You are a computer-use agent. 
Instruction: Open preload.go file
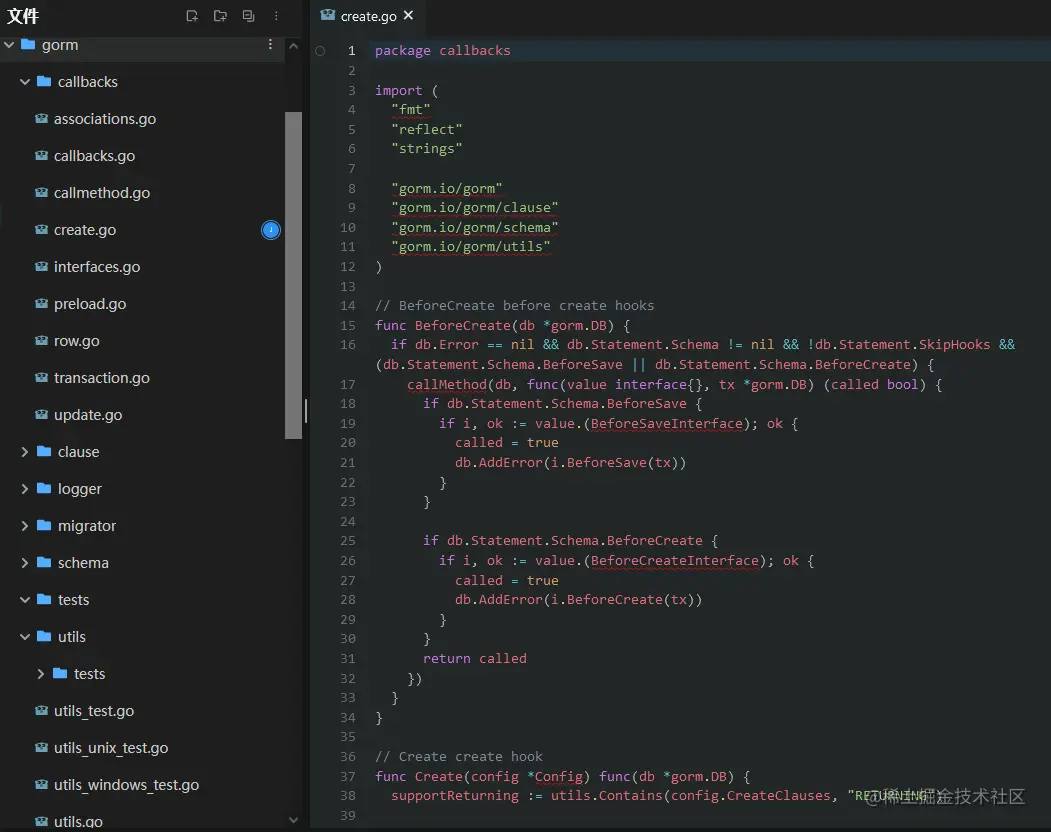coord(90,304)
